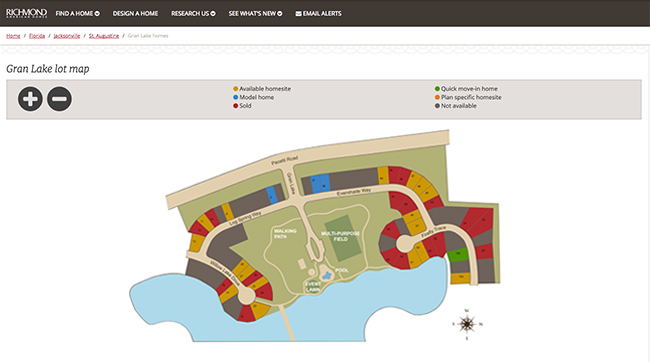This screenshot has width=650, height=362.
Task: Navigate to the St. Augustine breadcrumb
Action: coord(104,36)
